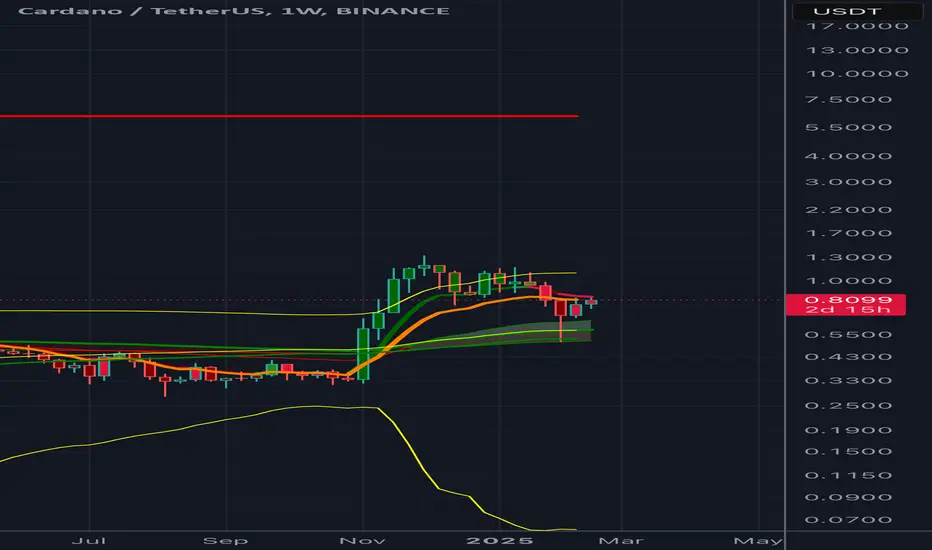This screenshot has height=550, width=932.
Task: Click the May label on time axis
Action: tap(758, 540)
